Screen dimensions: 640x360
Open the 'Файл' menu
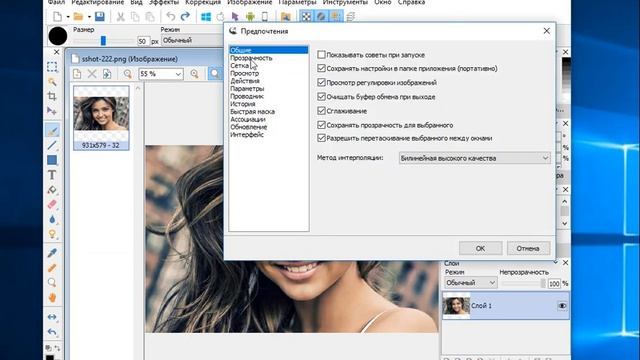(56, 2)
